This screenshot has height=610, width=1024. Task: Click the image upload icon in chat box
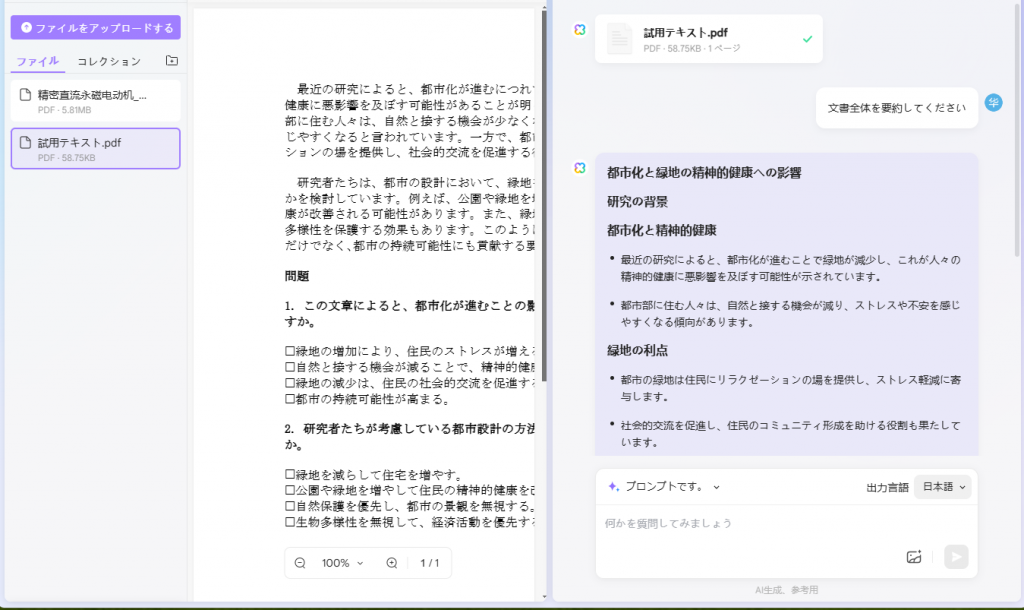914,557
